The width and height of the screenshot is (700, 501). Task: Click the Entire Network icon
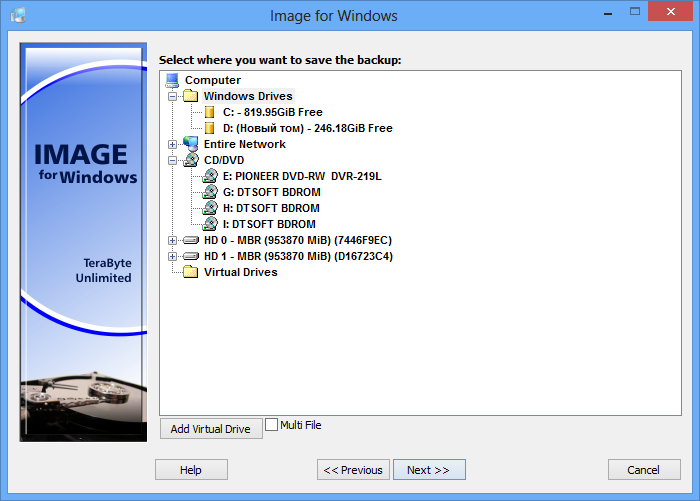pyautogui.click(x=191, y=144)
